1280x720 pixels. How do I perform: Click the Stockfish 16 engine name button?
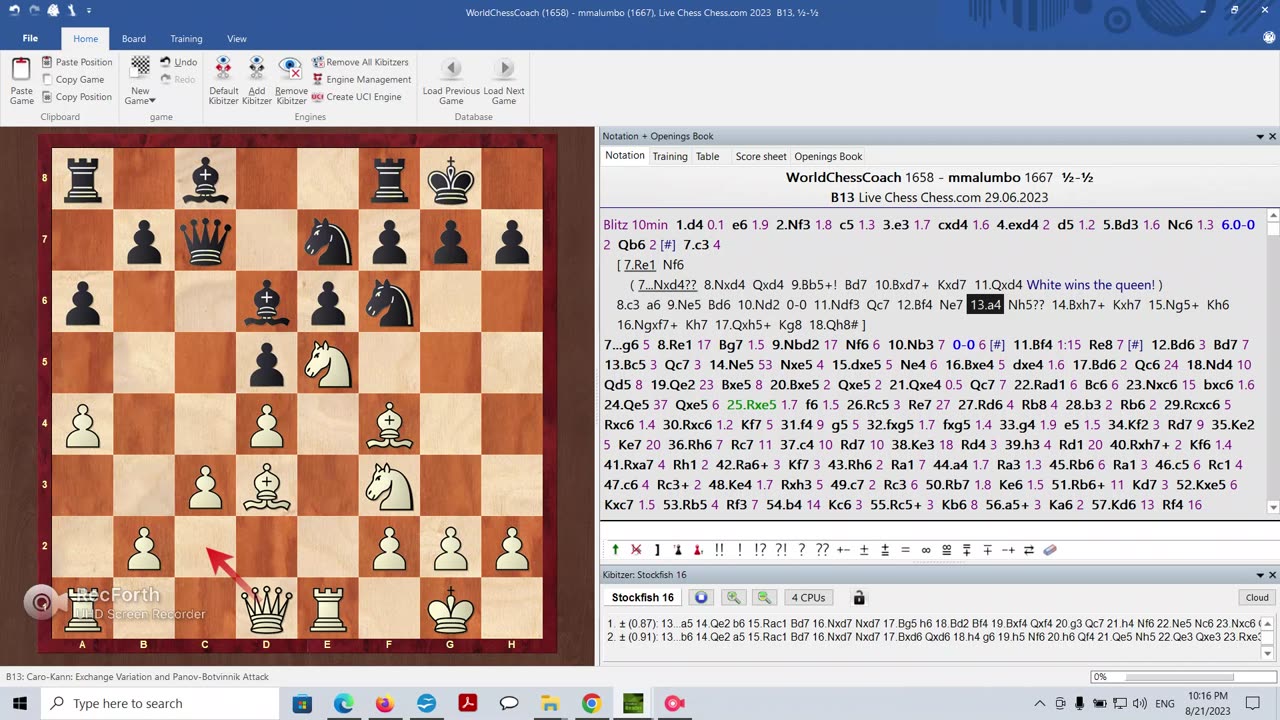coord(643,597)
